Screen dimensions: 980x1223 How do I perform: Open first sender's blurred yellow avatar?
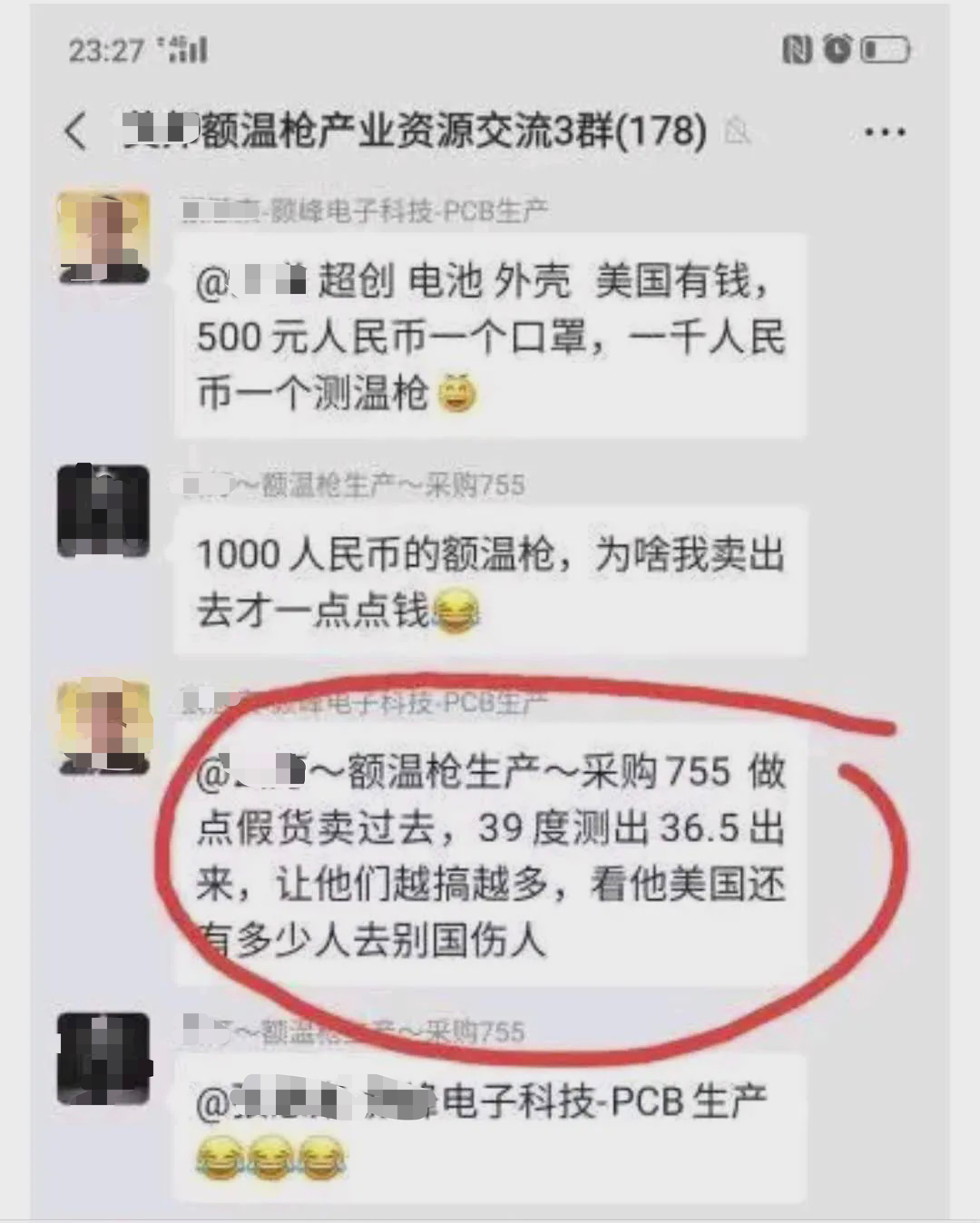click(103, 238)
